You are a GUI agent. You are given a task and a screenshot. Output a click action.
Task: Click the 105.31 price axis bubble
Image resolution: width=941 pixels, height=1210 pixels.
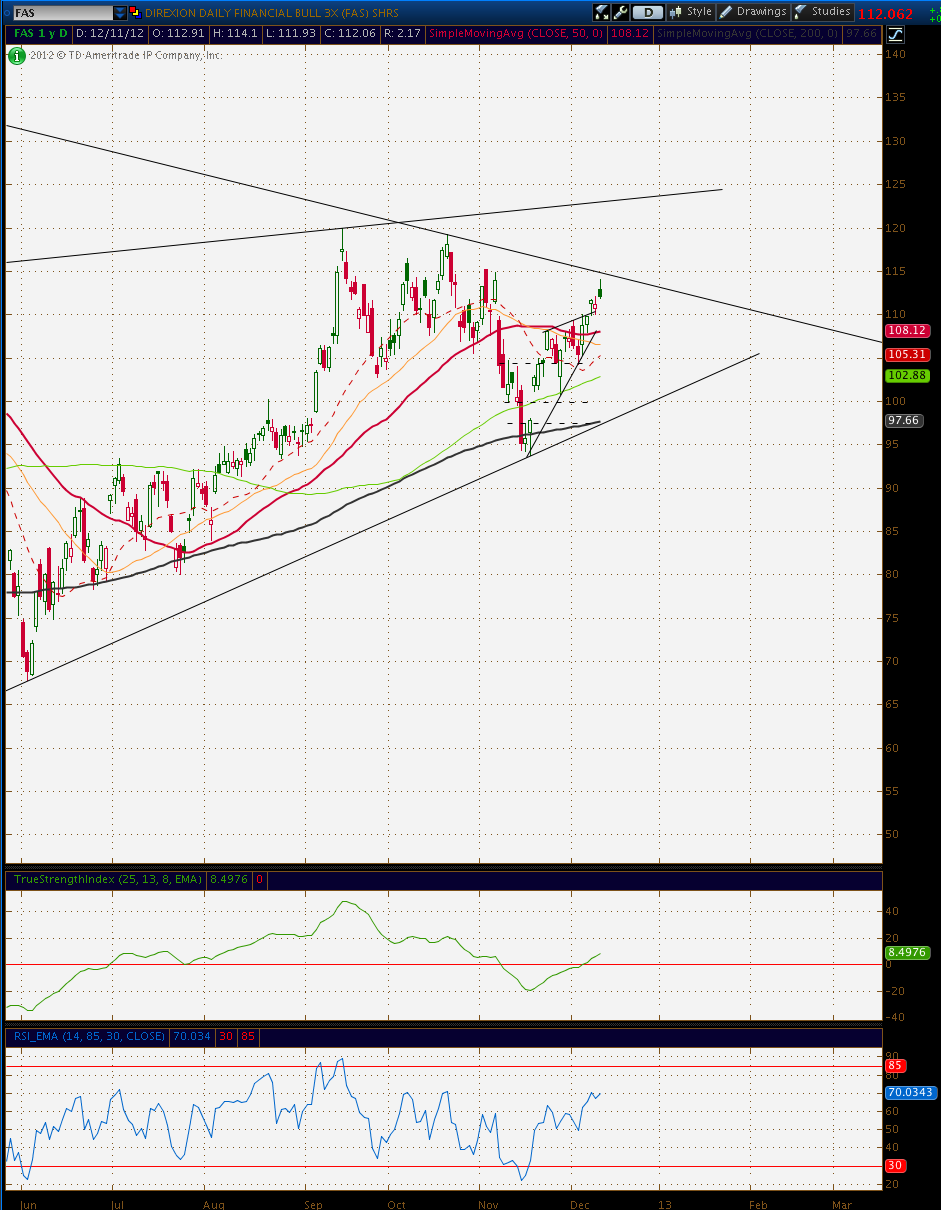[907, 354]
